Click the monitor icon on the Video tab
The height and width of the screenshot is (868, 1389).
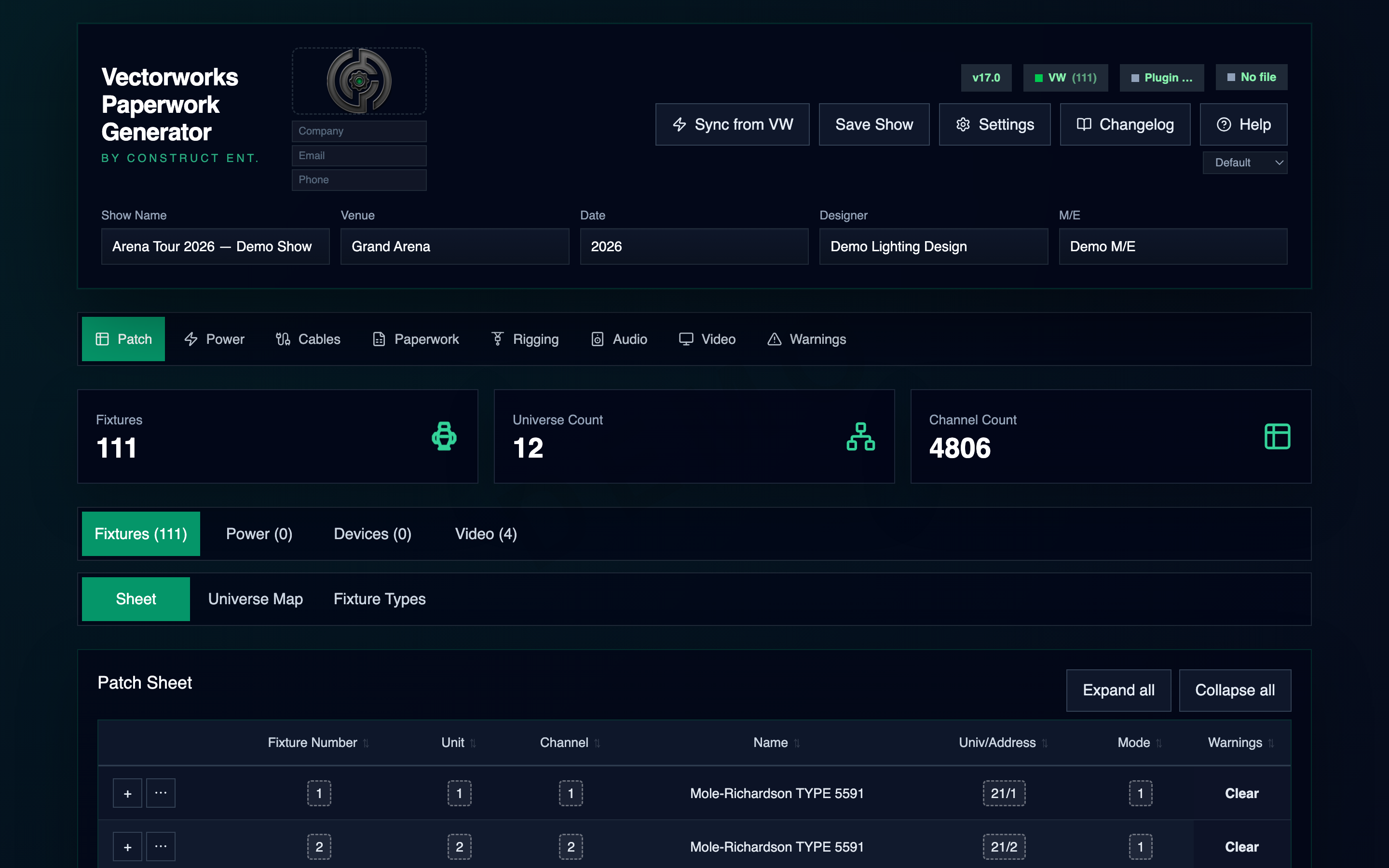coord(686,339)
